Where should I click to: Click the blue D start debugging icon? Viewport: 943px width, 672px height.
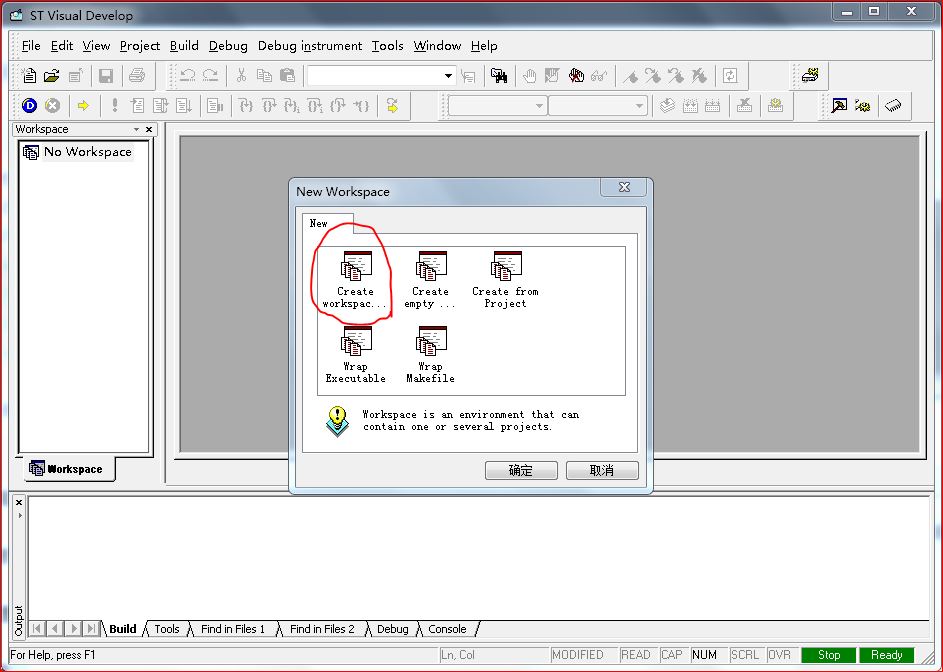29,106
